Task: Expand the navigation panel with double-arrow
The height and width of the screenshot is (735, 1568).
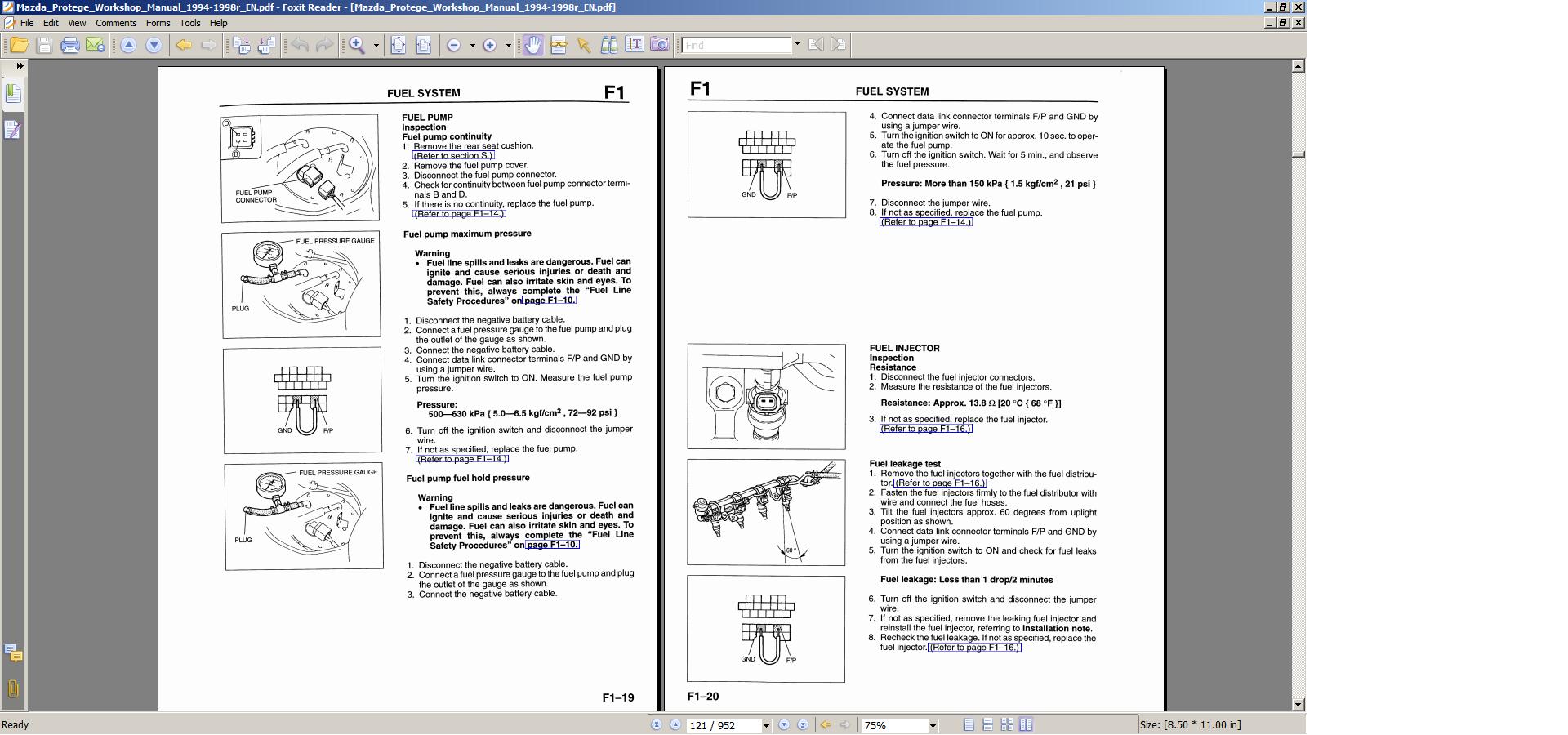Action: coord(20,66)
